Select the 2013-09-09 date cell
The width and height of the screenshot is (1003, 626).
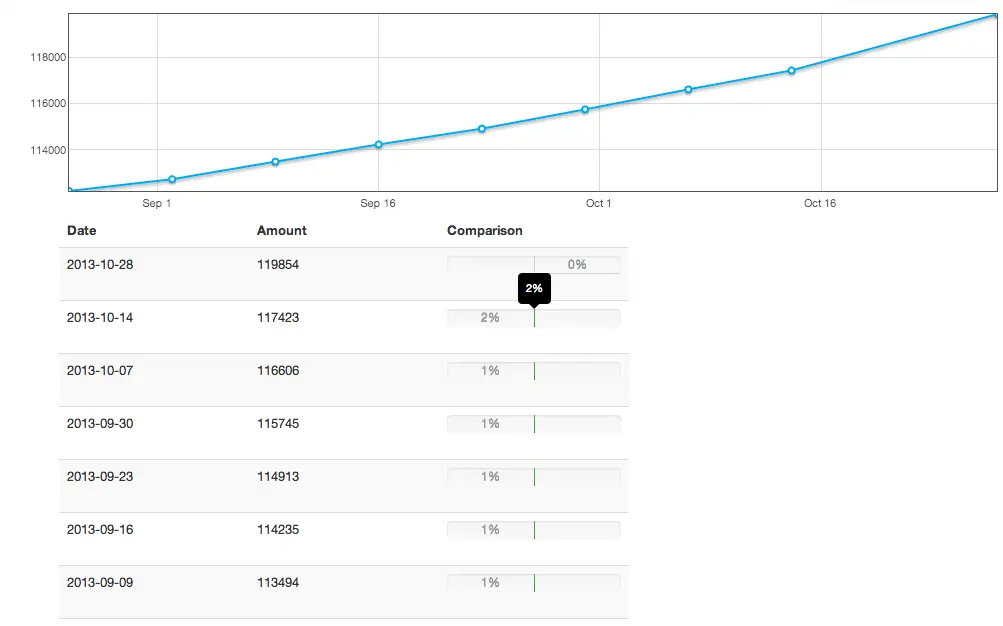click(100, 583)
